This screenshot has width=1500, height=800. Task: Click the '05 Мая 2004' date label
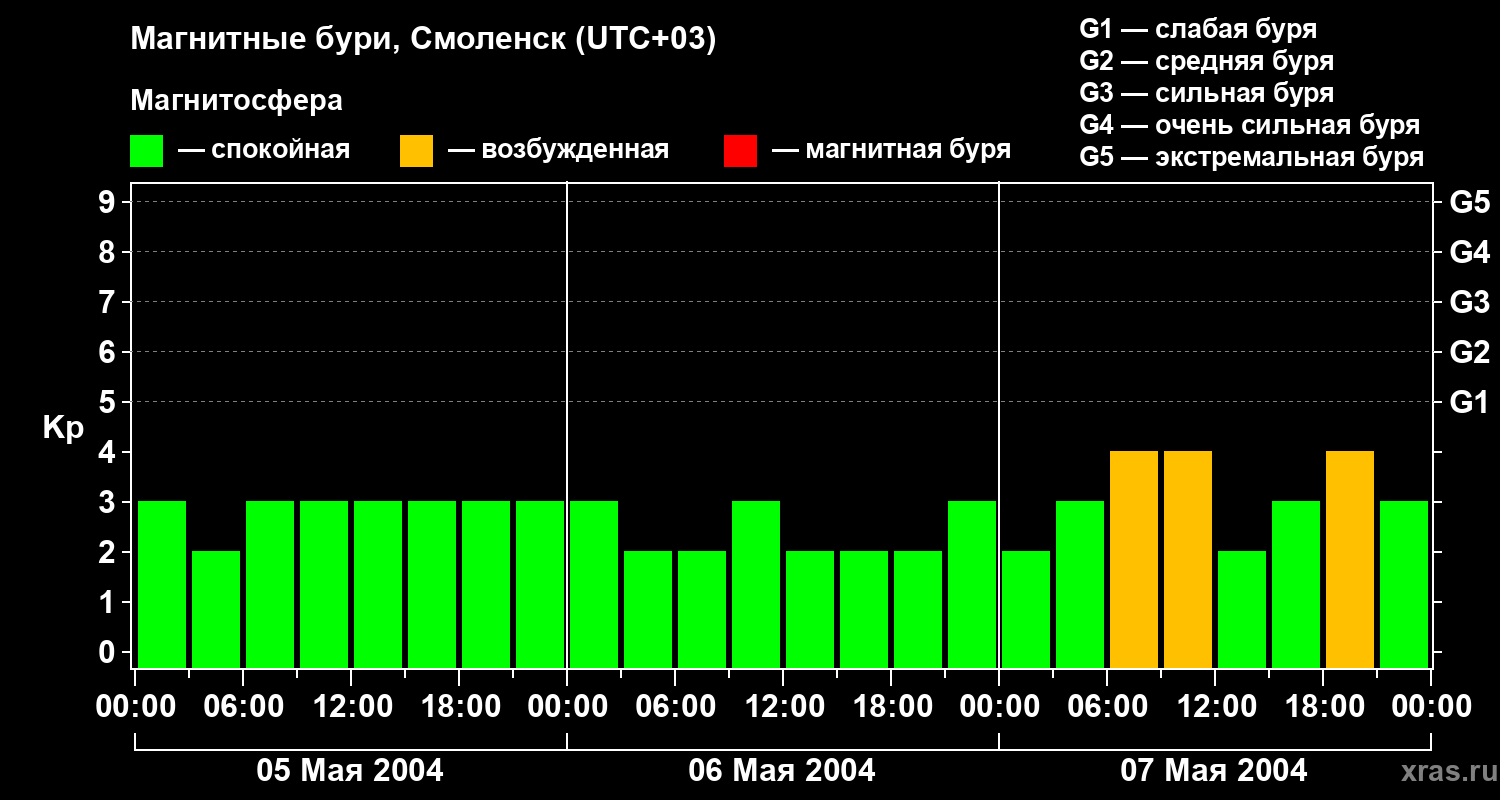(x=350, y=770)
